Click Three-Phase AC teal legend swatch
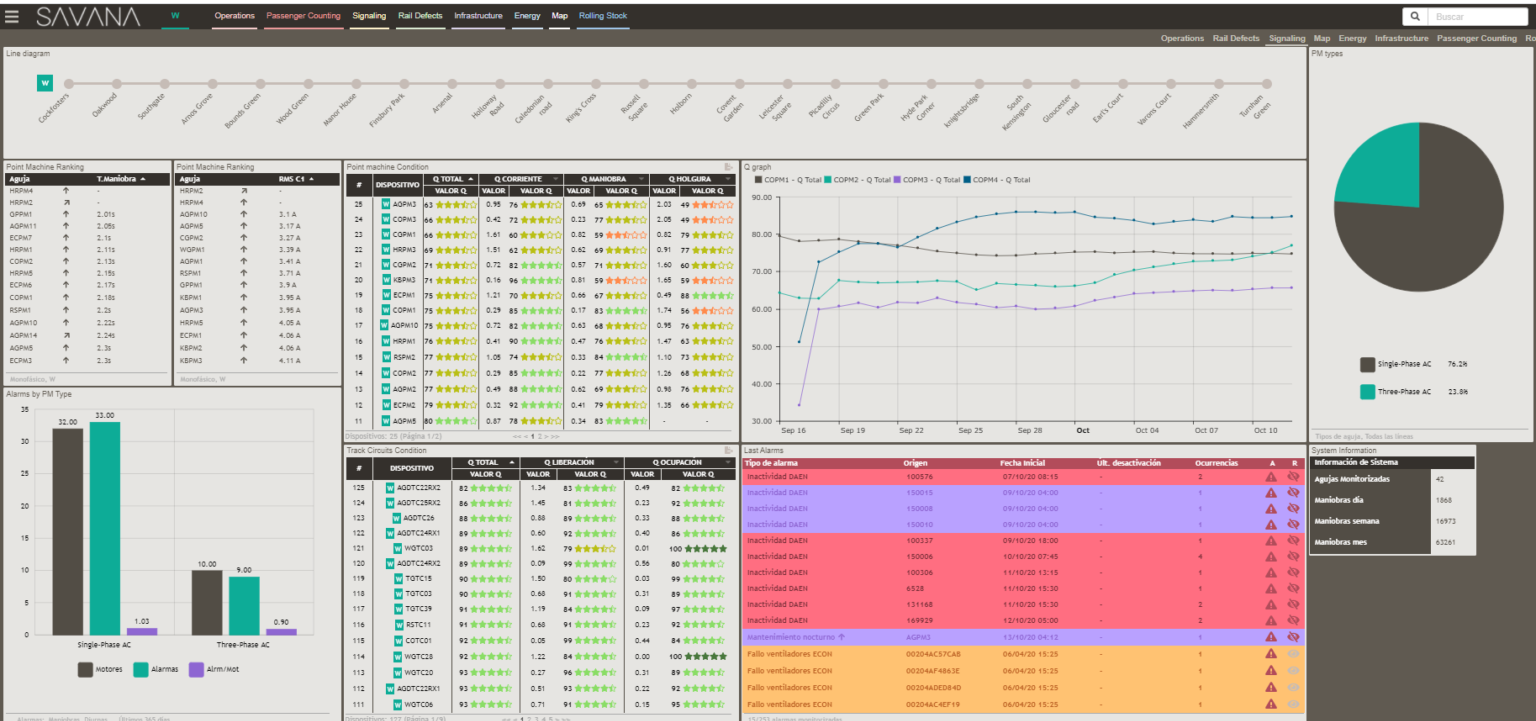Viewport: 1536px width, 721px height. pos(1368,392)
